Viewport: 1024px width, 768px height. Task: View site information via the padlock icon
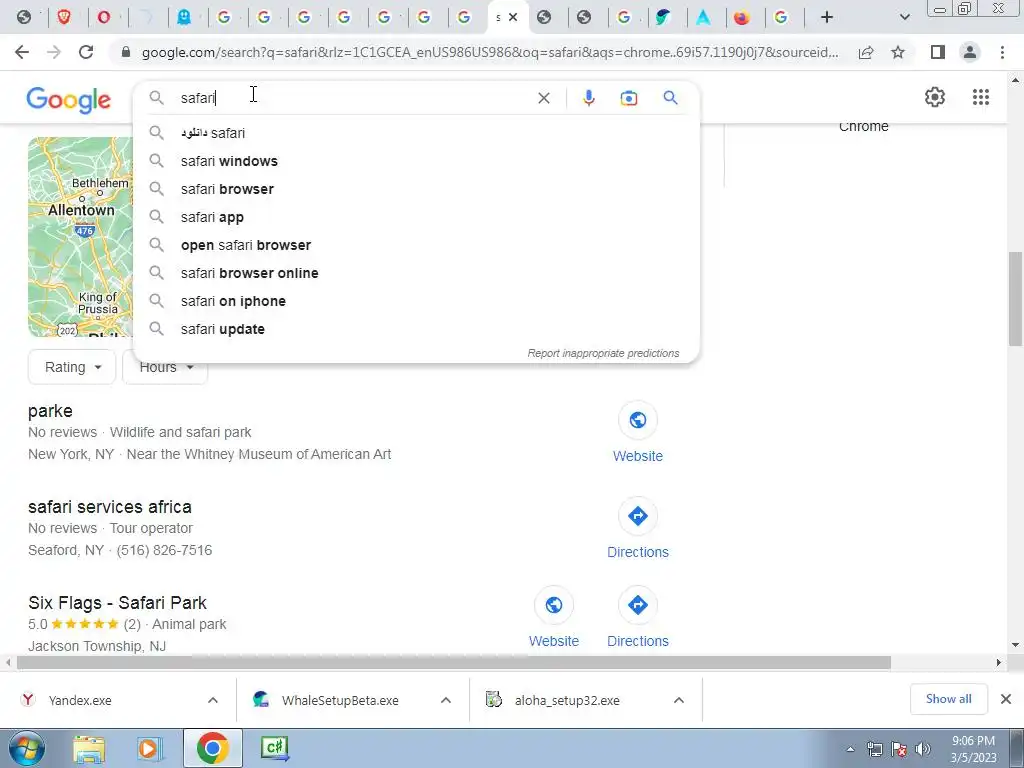coord(126,52)
